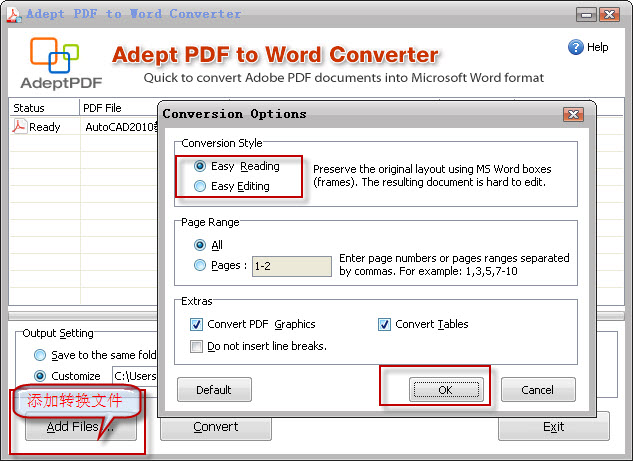Click the PDF icon beside Ready status
Viewport: 633px width, 461px height.
[x=19, y=126]
